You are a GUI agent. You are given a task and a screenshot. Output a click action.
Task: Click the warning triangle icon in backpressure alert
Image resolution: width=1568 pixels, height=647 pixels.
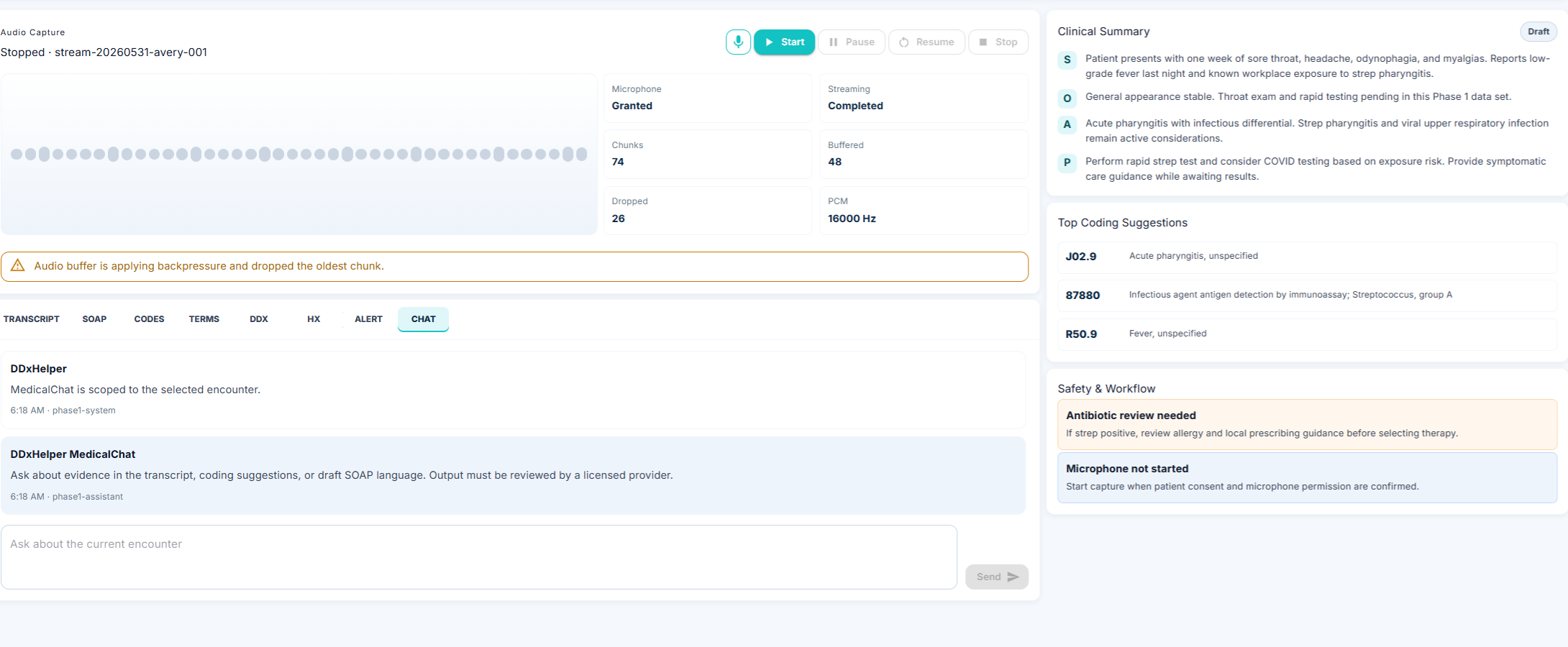[18, 265]
